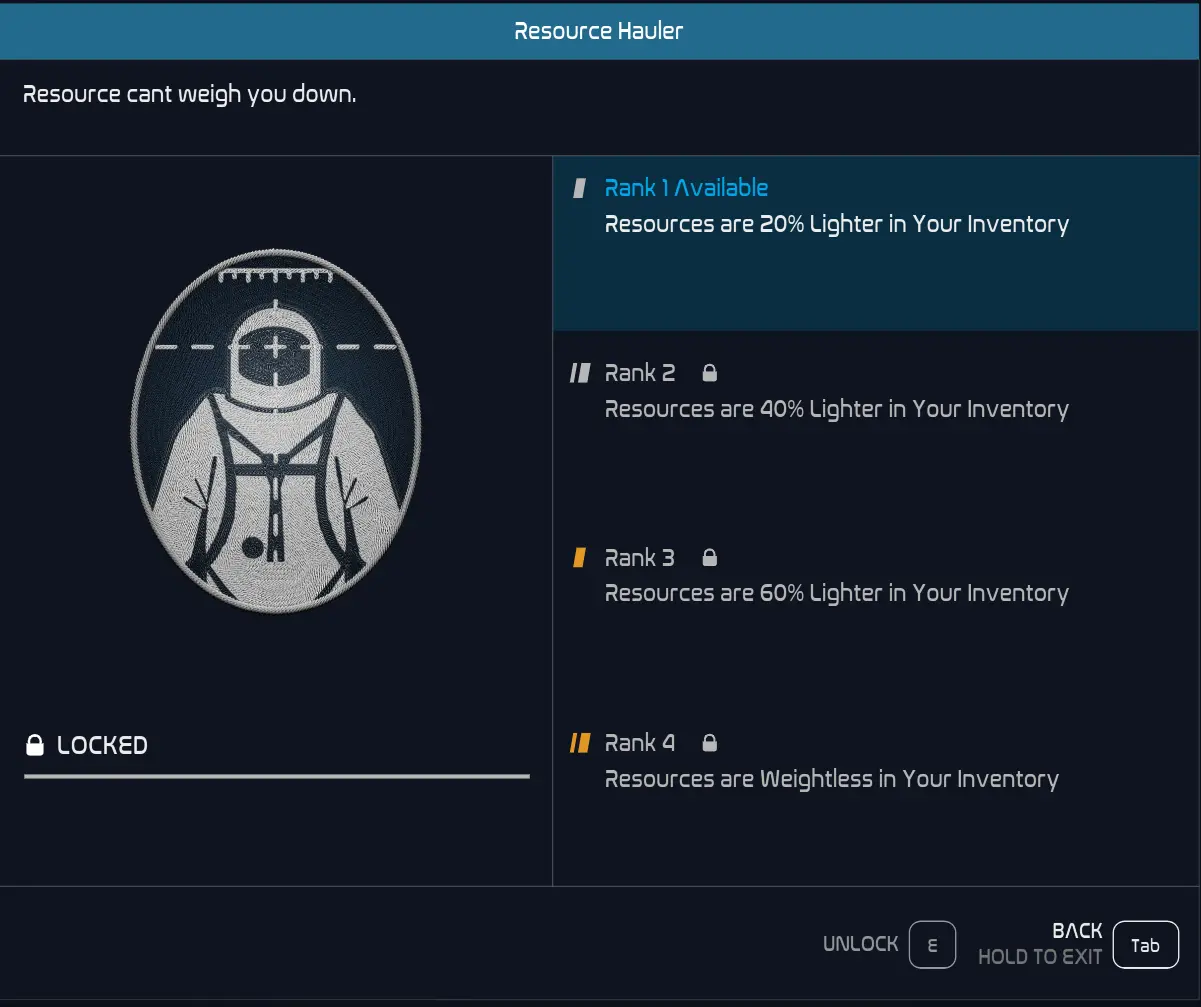This screenshot has height=1007, width=1201.
Task: Click 'Resources are Weightless in Your Inventory'
Action: tap(832, 779)
